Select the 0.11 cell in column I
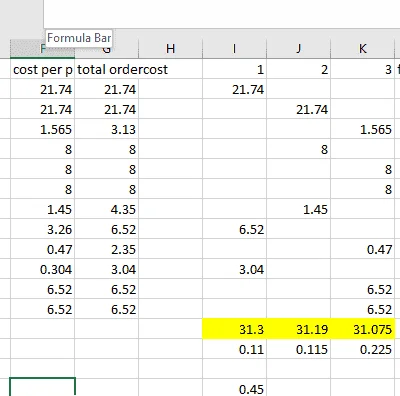This screenshot has height=396, width=400. coord(234,349)
